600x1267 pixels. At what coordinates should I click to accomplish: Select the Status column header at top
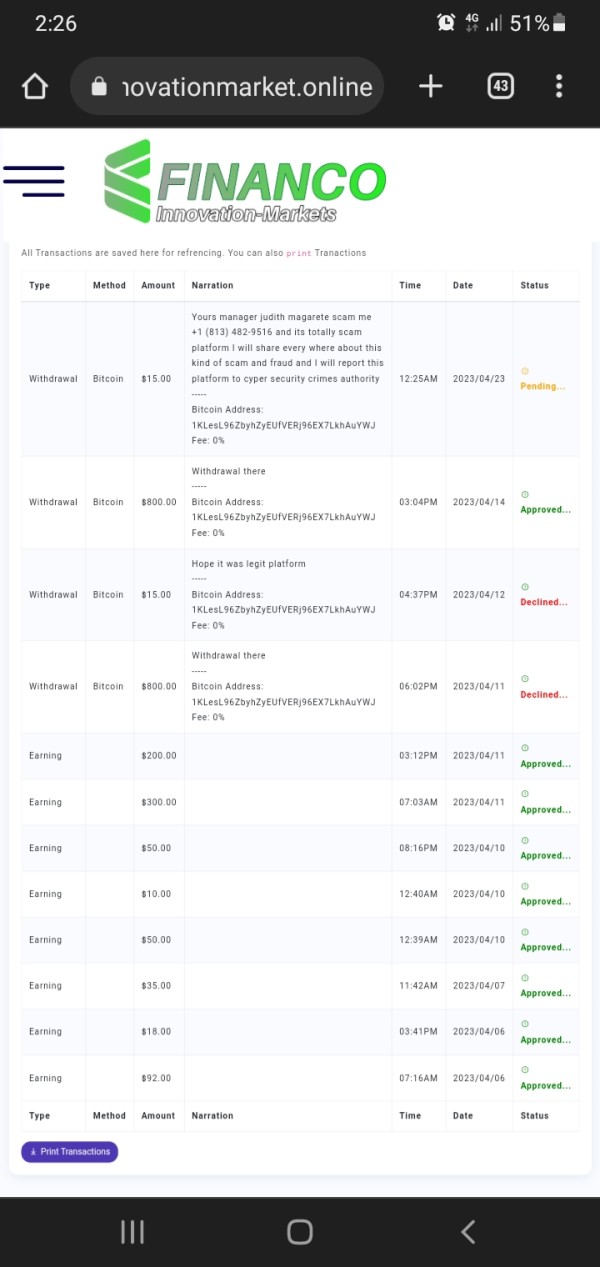coord(534,286)
